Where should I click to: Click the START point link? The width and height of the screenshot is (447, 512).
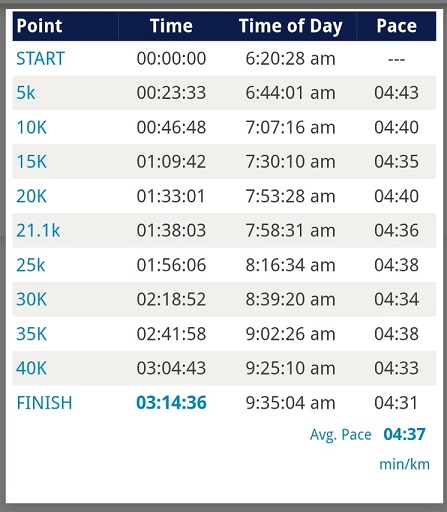click(x=40, y=59)
